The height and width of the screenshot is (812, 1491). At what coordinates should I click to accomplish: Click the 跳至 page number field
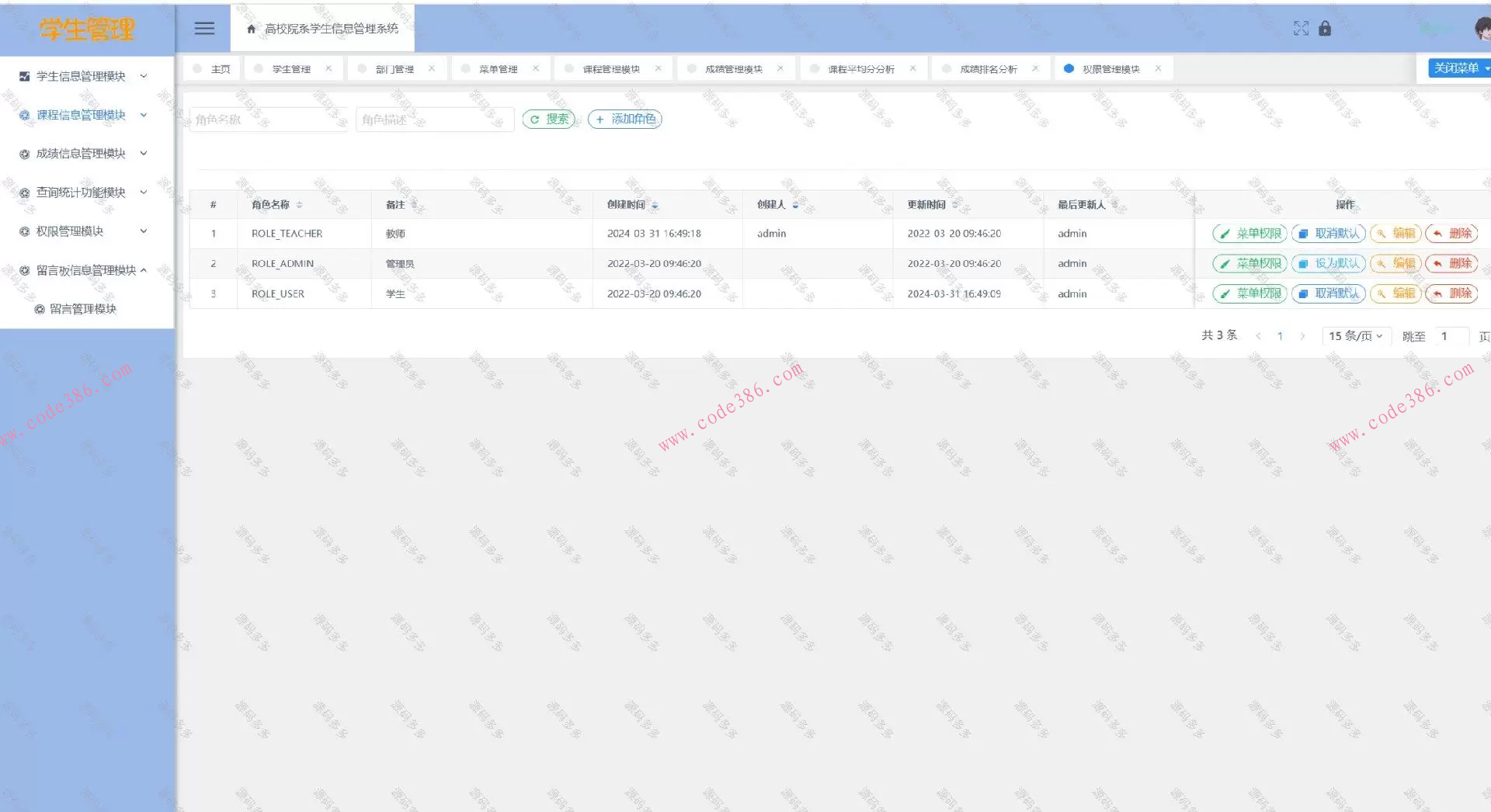pyautogui.click(x=1451, y=336)
